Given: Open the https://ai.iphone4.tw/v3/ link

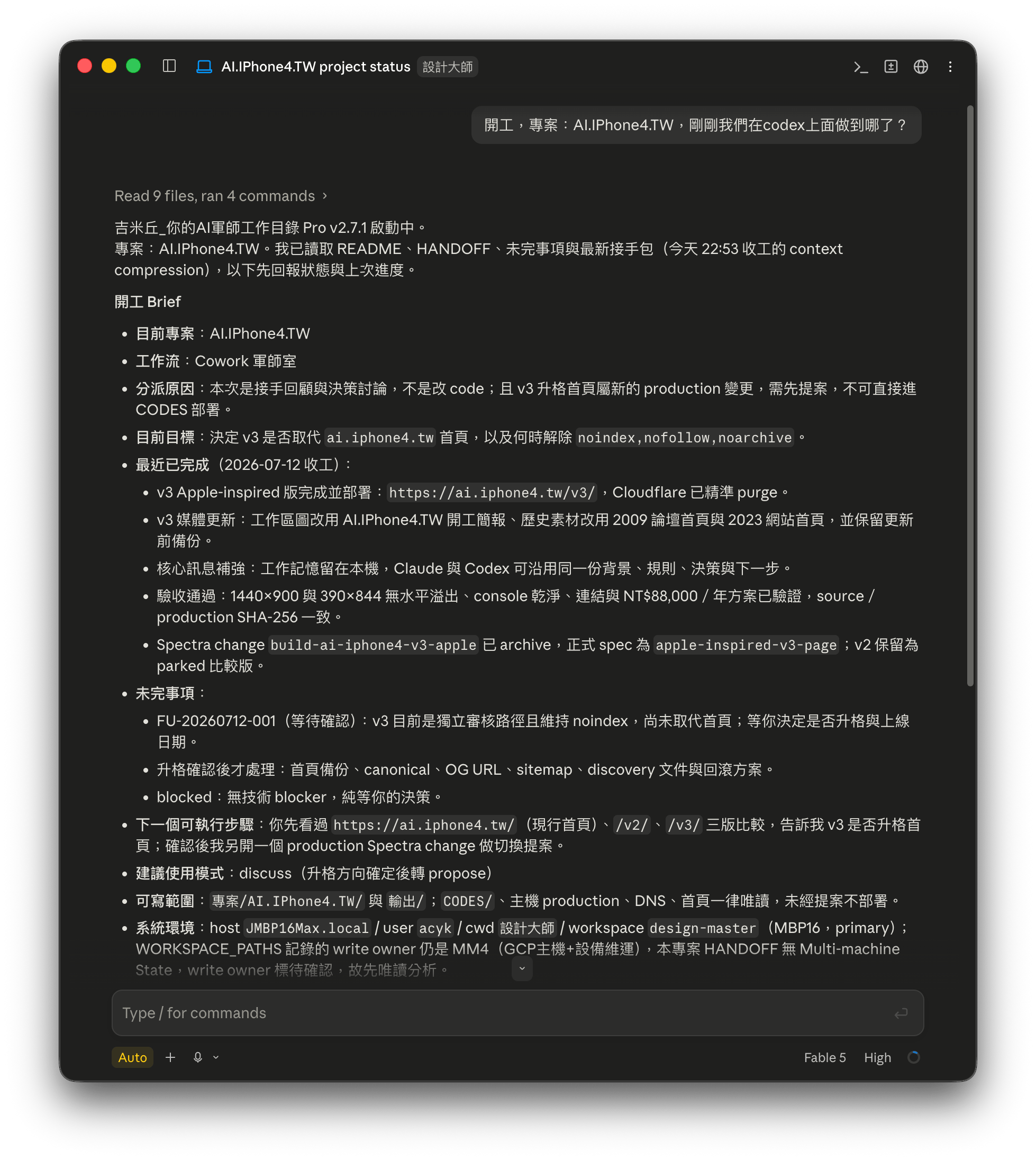Looking at the screenshot, I should point(492,492).
